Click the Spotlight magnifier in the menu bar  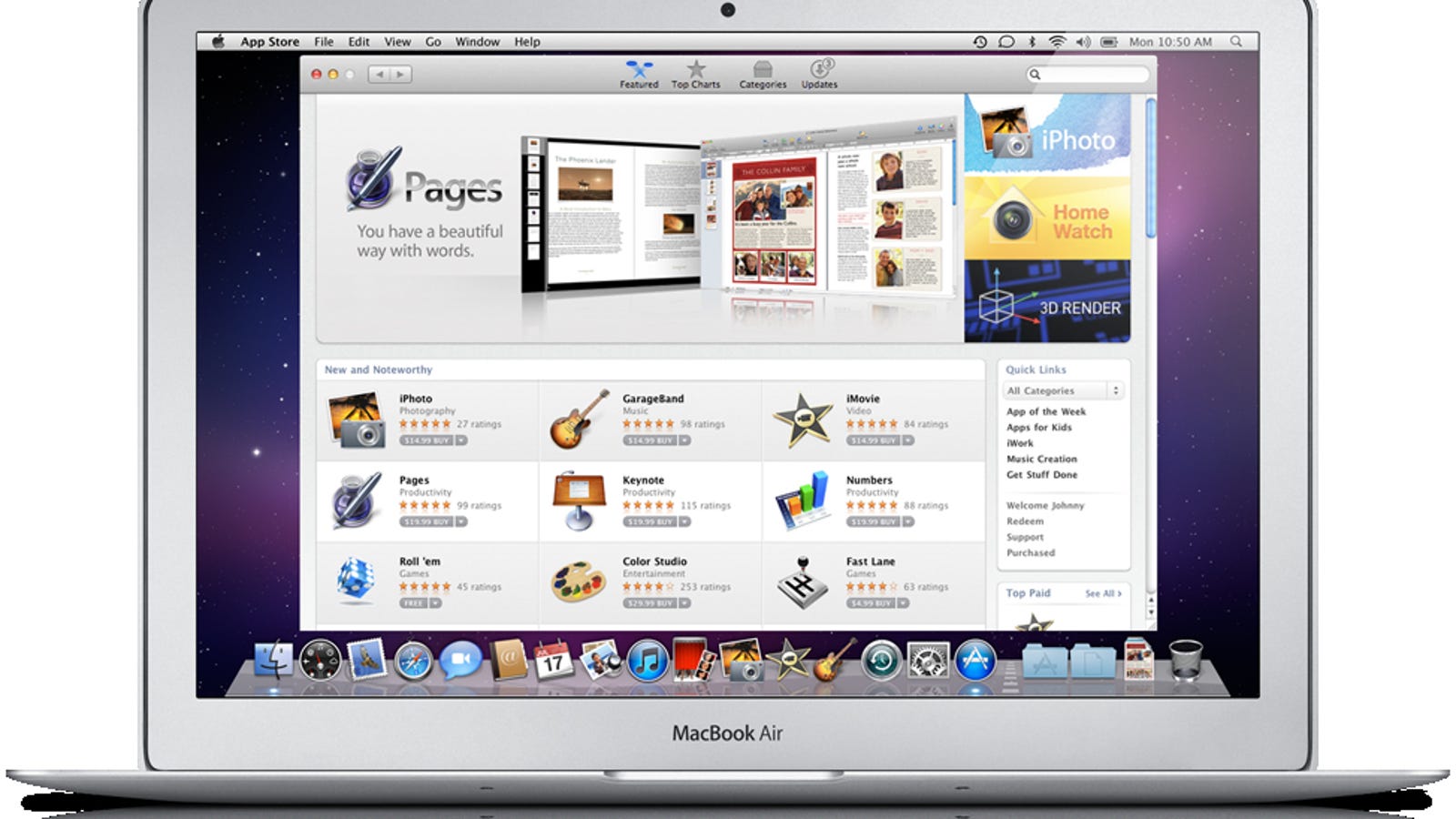[x=1236, y=41]
